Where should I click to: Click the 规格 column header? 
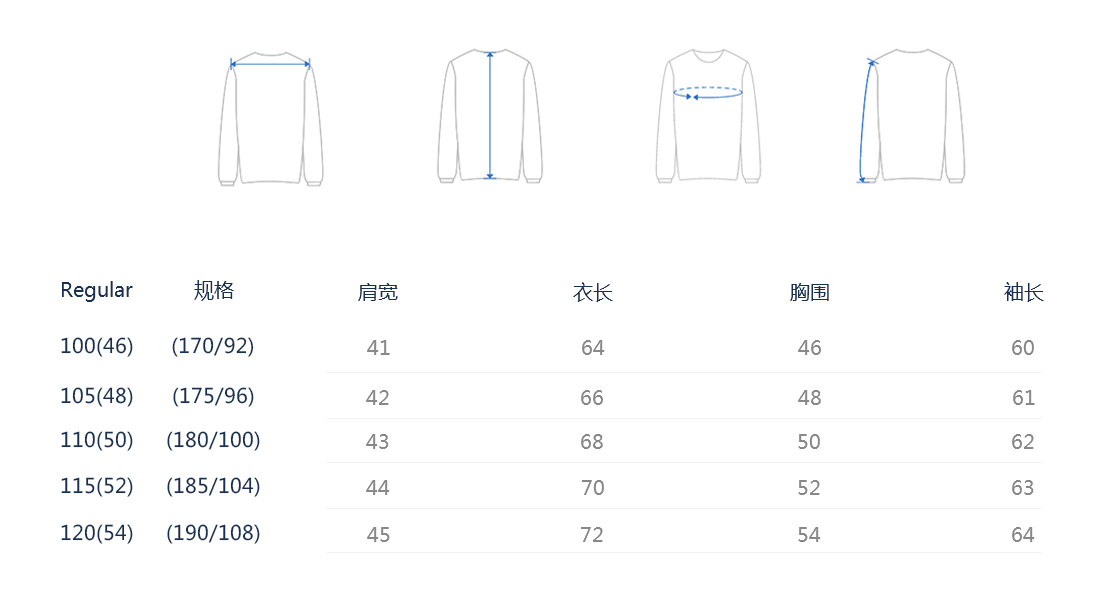214,290
